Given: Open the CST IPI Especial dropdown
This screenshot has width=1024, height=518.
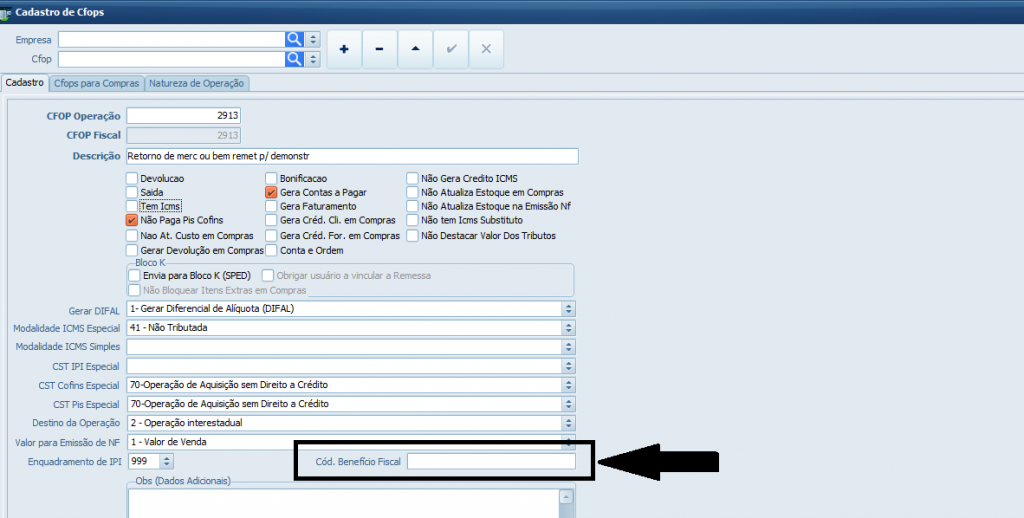Looking at the screenshot, I should [568, 366].
